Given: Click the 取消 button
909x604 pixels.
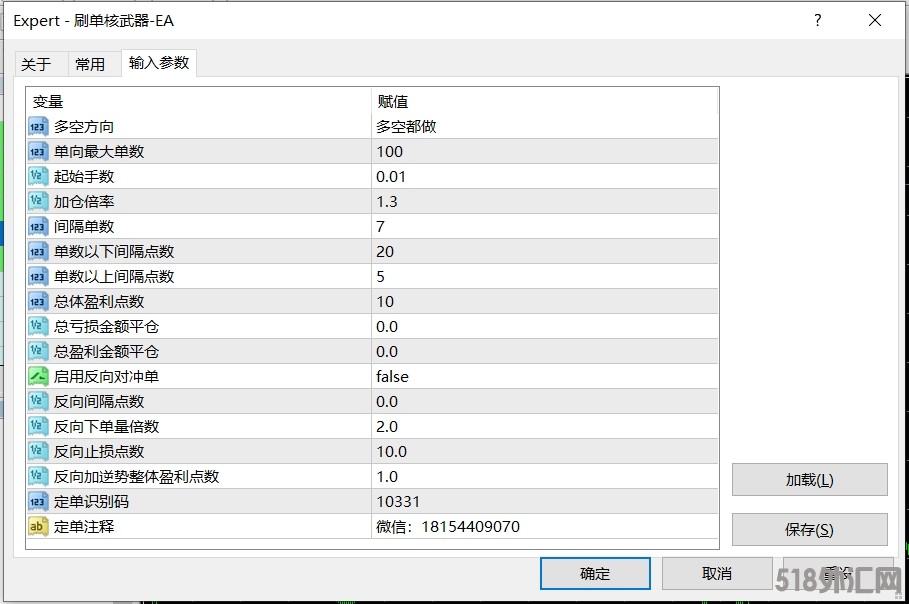Looking at the screenshot, I should point(716,573).
